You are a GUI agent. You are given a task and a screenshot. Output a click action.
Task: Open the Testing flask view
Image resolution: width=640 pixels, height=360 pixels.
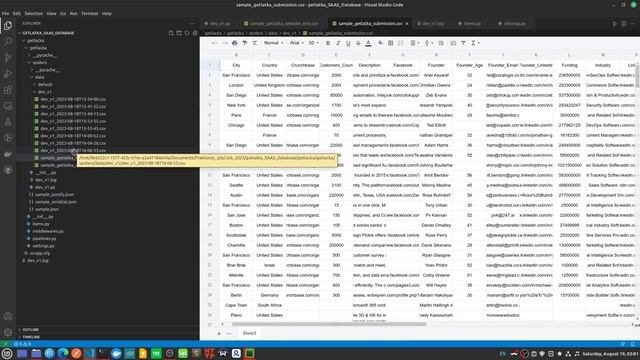click(8, 122)
